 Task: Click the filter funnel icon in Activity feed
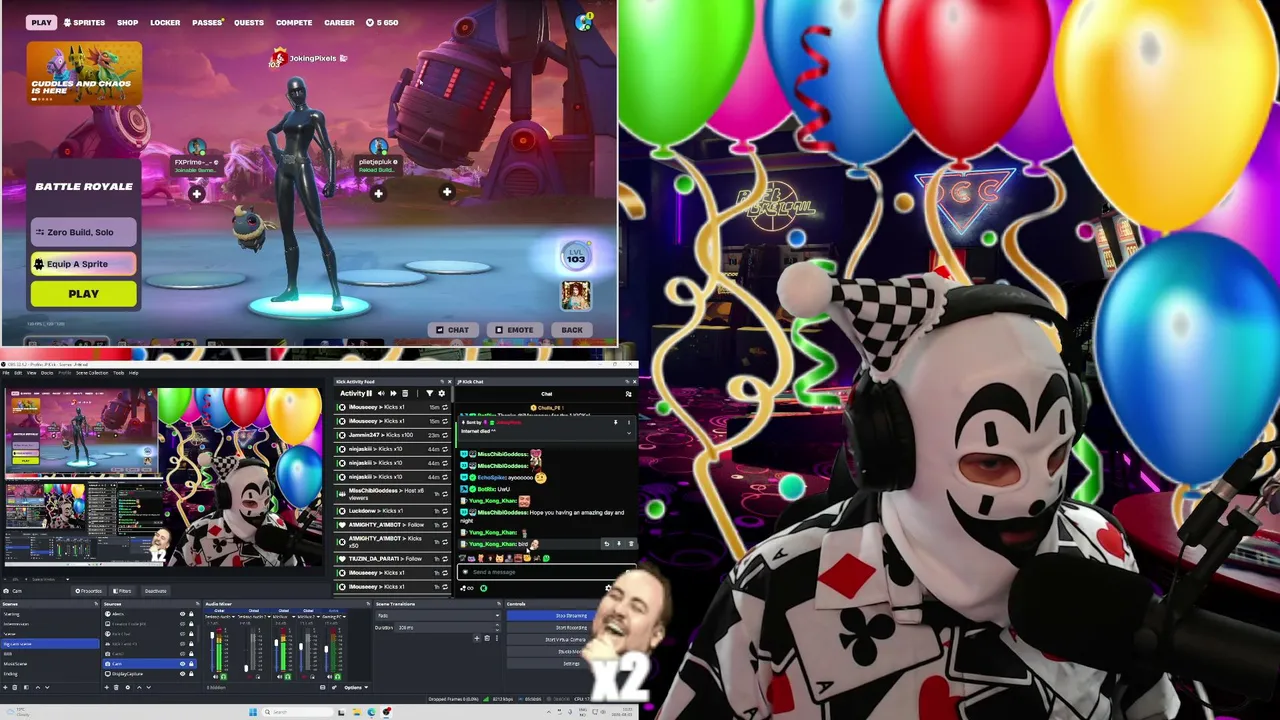click(x=430, y=394)
